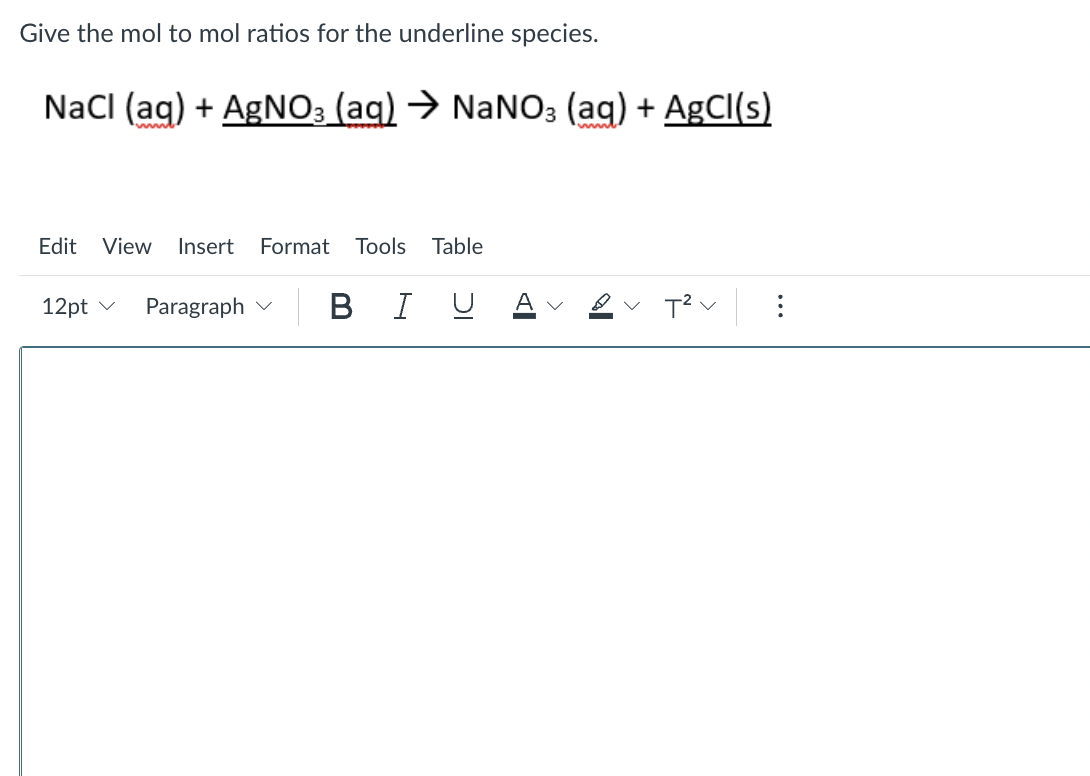Click the background color highlighter icon
Screen dimensions: 1090x776
tap(601, 305)
